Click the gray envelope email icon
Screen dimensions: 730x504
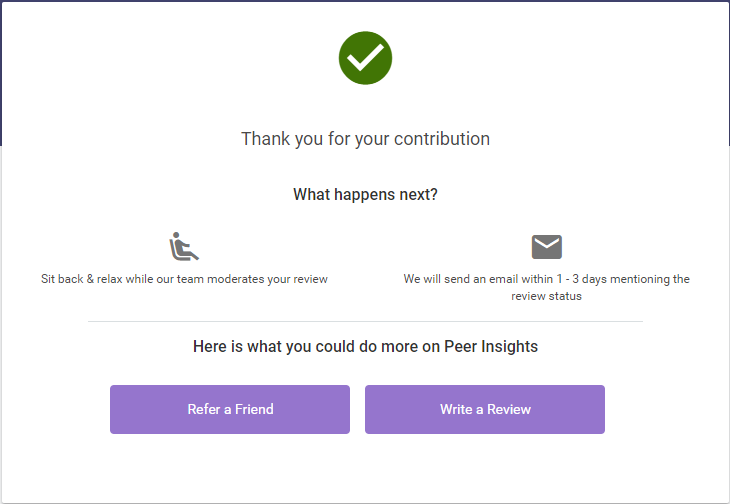546,247
